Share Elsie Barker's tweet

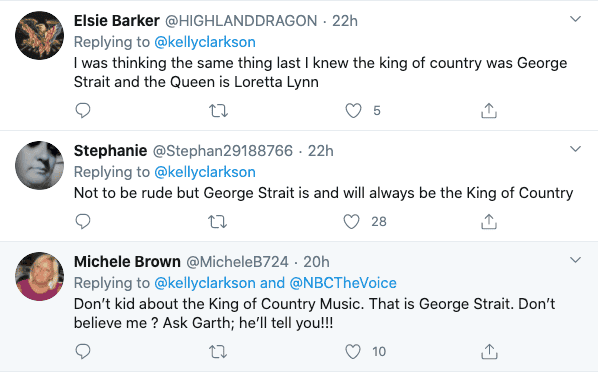point(489,111)
